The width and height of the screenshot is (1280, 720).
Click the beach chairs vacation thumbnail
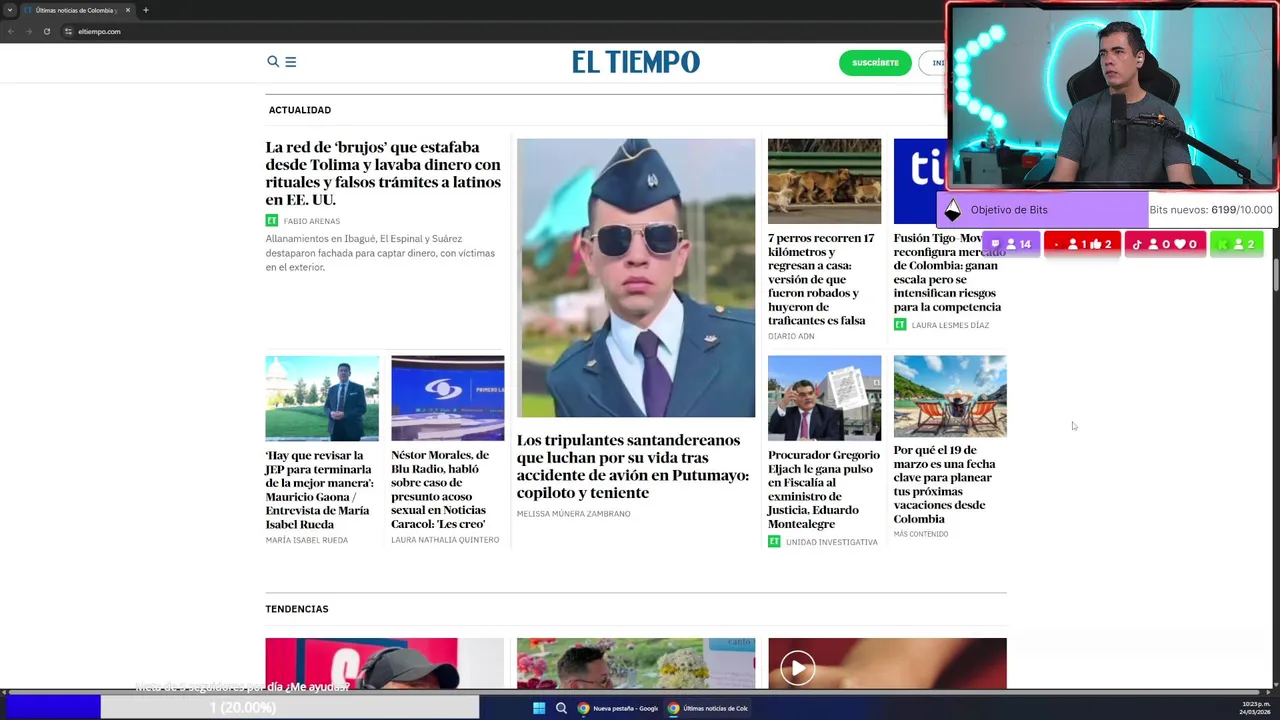(950, 396)
